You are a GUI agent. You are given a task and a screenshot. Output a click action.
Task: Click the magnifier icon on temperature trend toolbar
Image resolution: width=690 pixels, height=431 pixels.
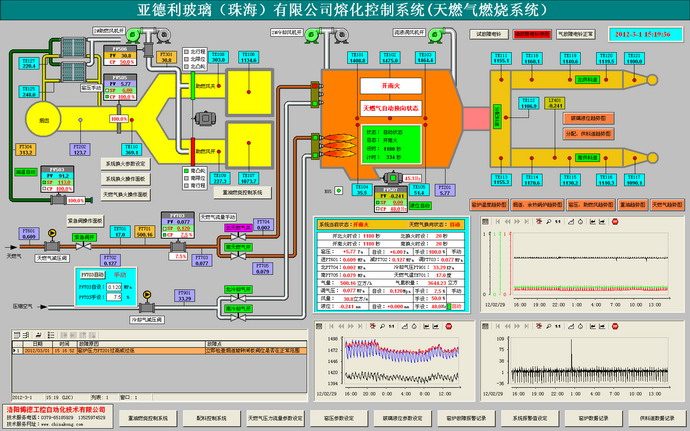pos(382,326)
